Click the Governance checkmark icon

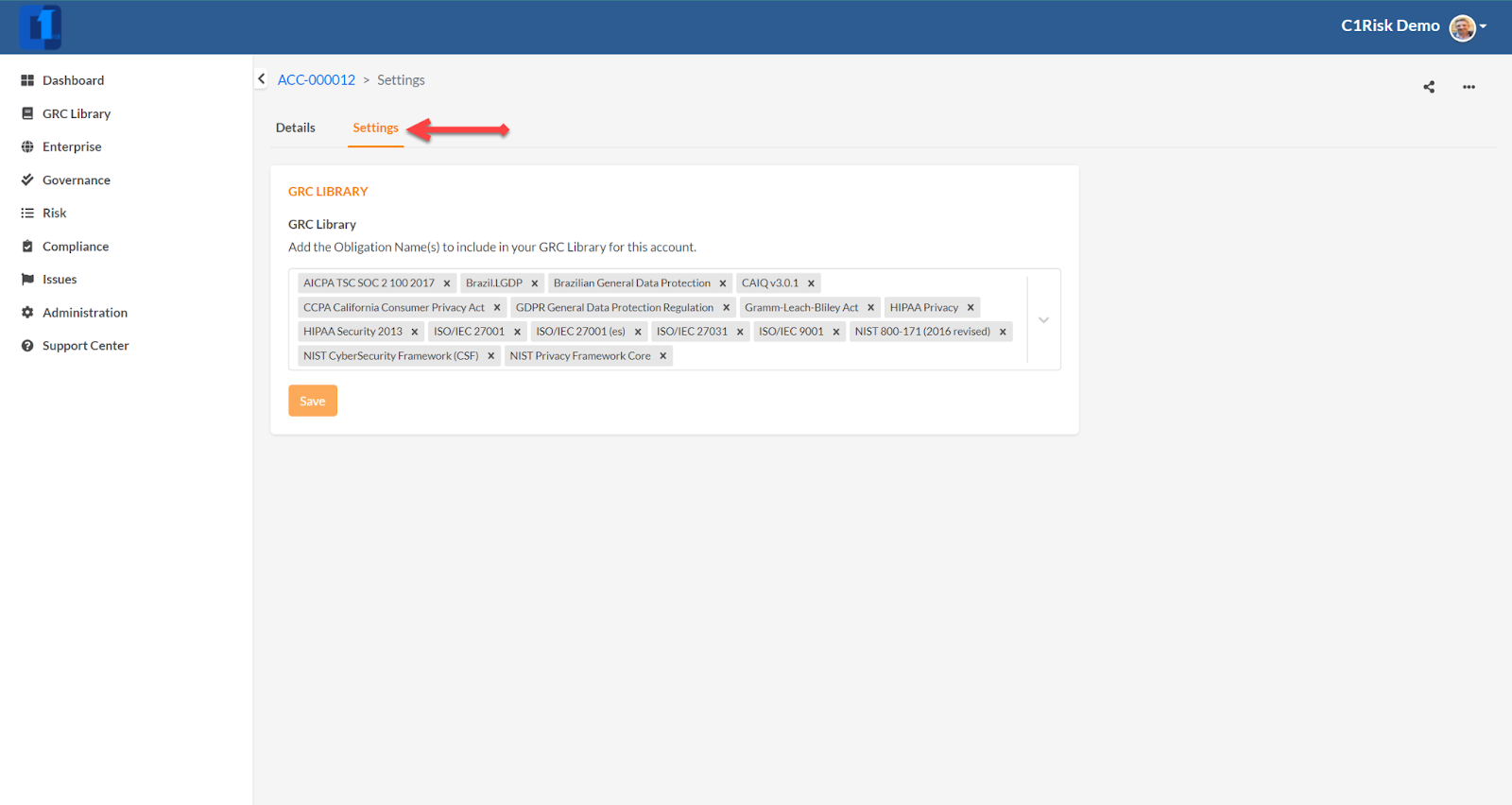[27, 180]
